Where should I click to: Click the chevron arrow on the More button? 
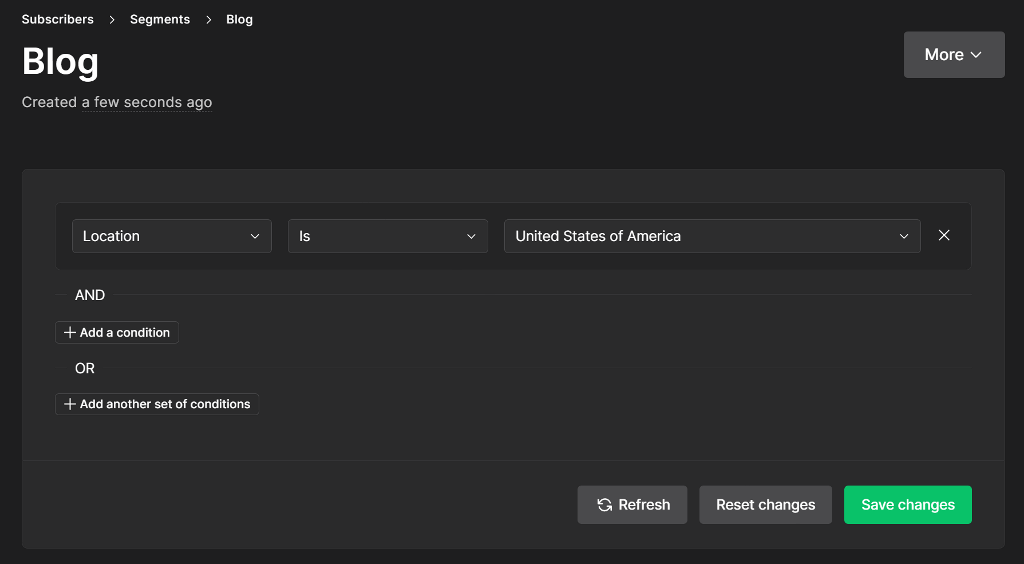pos(977,55)
